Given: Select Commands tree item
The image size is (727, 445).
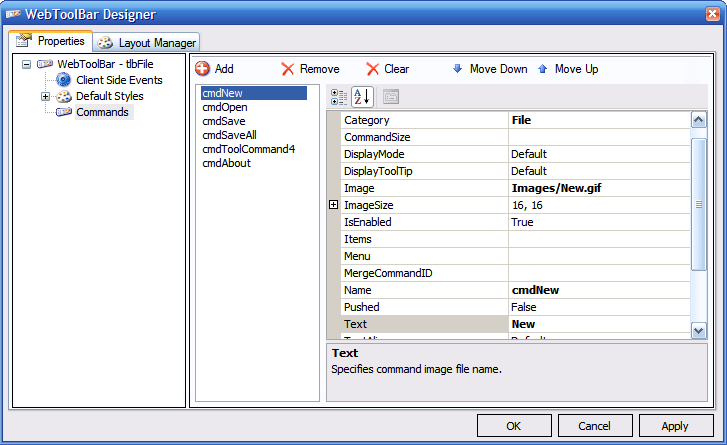Looking at the screenshot, I should [x=104, y=112].
